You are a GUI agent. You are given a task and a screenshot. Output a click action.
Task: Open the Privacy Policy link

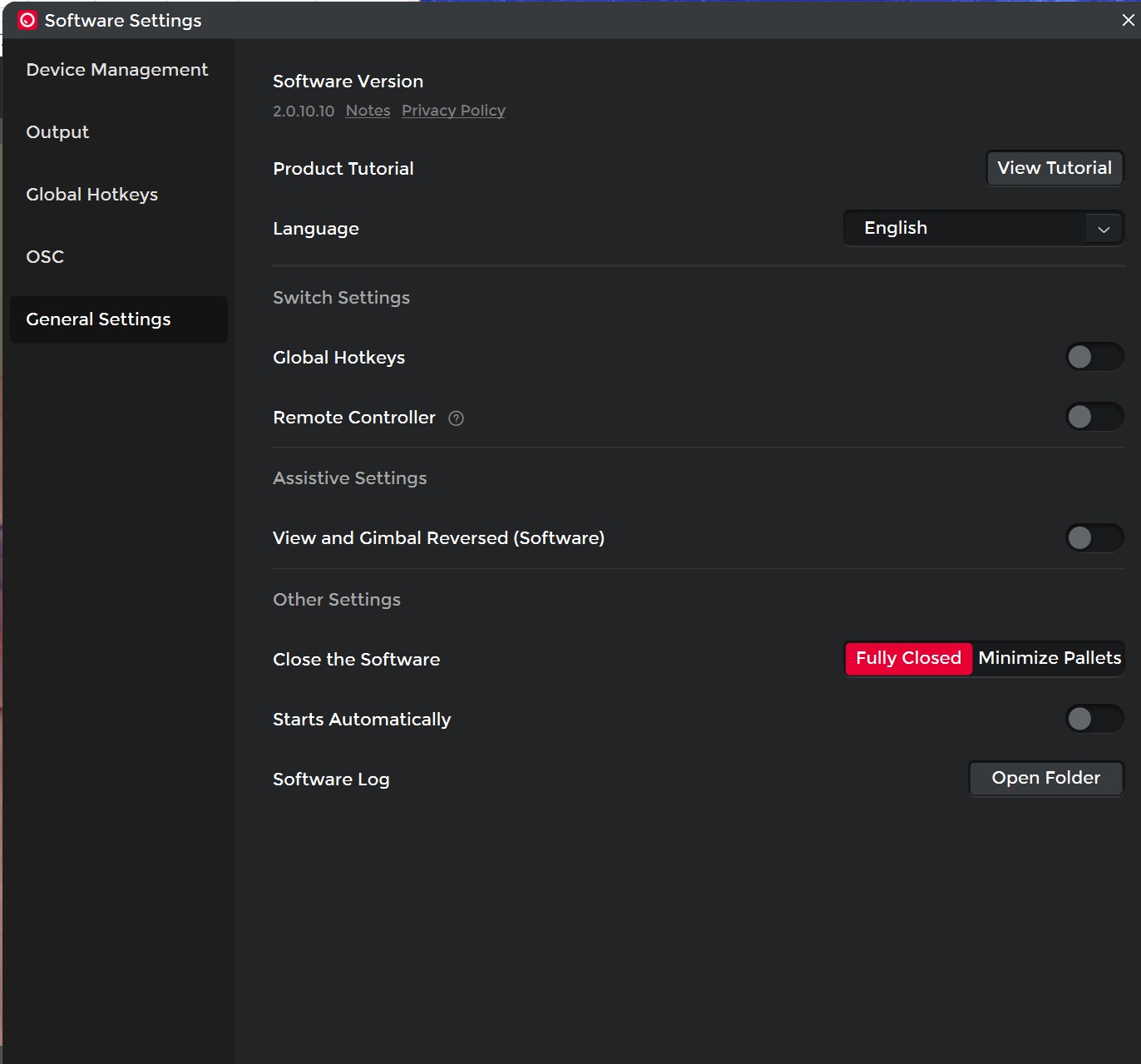click(x=453, y=111)
